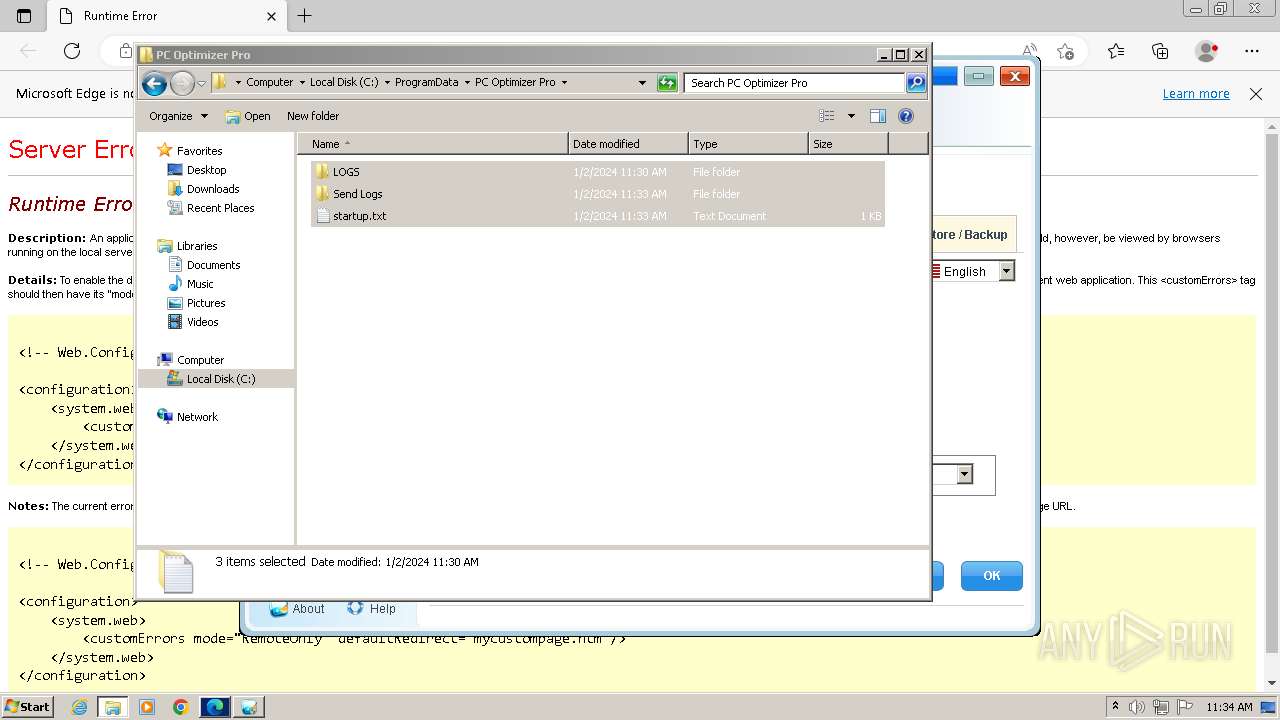This screenshot has width=1280, height=720.
Task: Click Favorites in the navigation pane
Action: (x=199, y=151)
